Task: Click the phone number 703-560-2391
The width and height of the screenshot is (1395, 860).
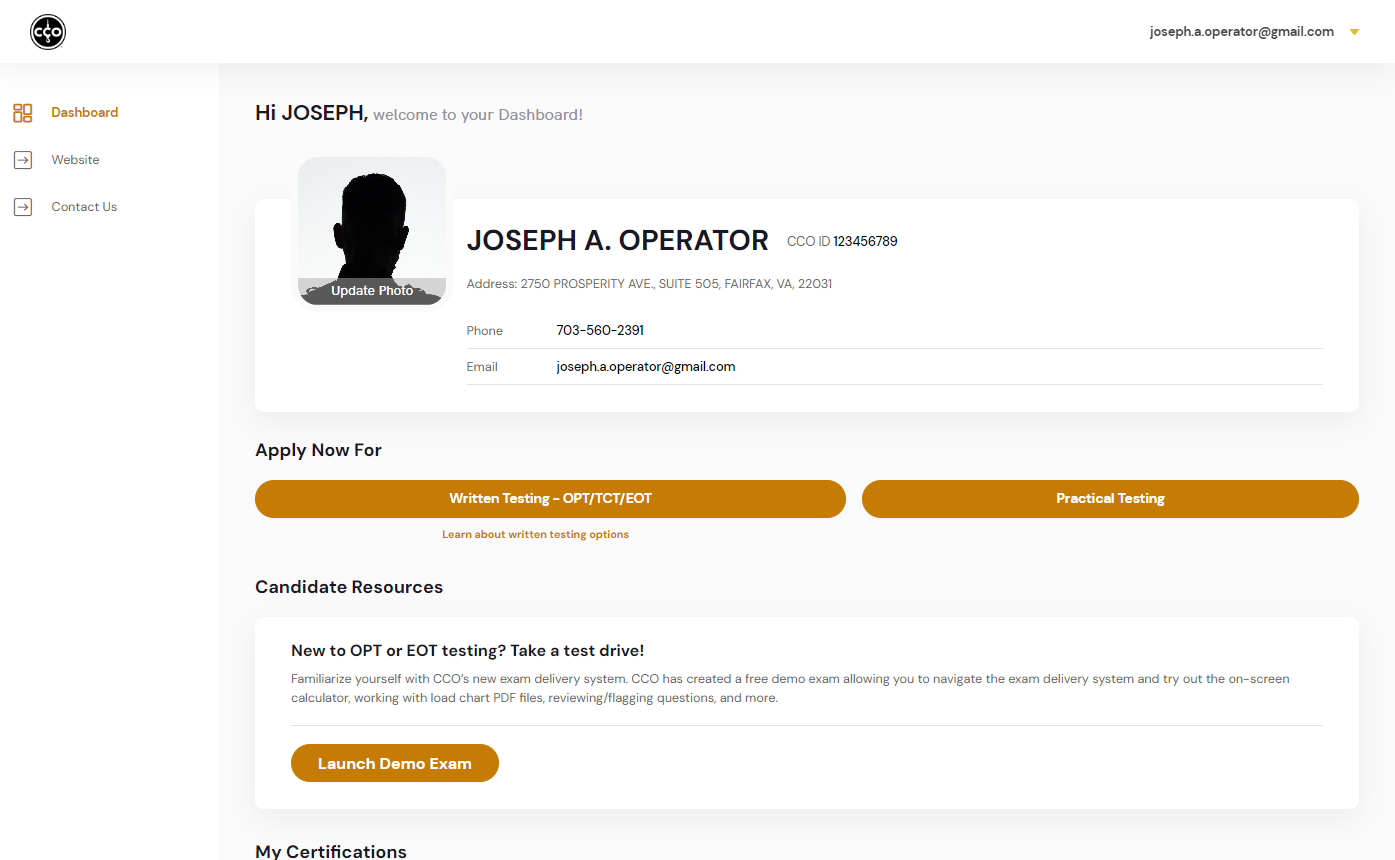Action: coord(600,331)
